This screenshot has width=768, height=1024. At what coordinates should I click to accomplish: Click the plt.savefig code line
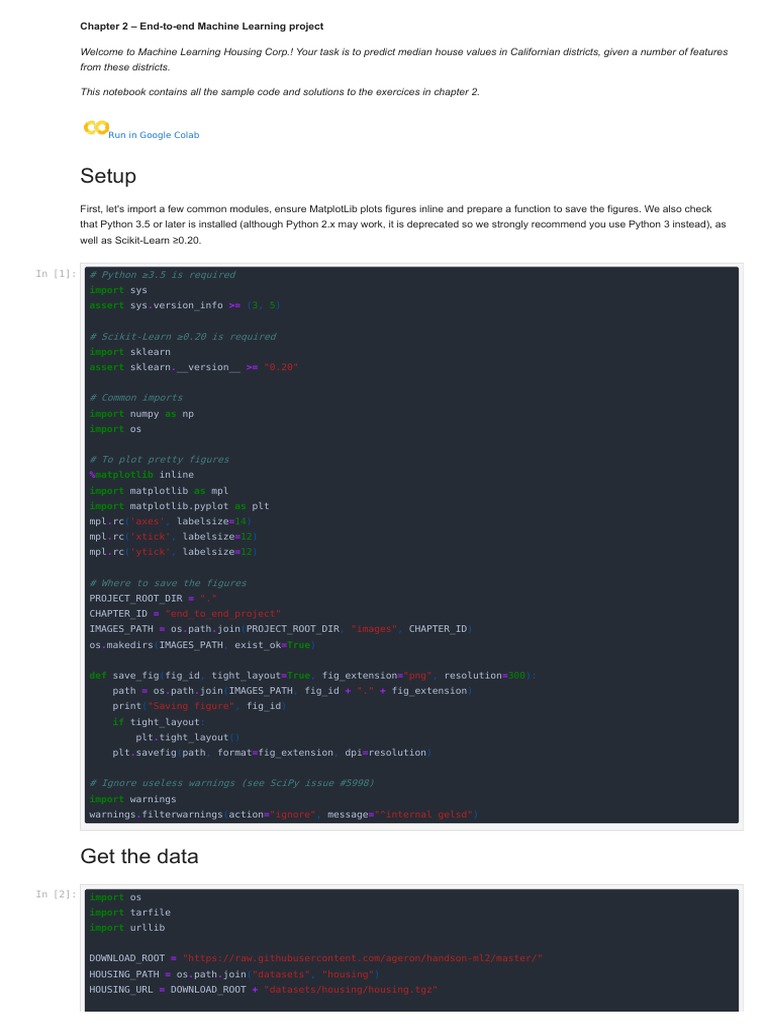[x=271, y=752]
